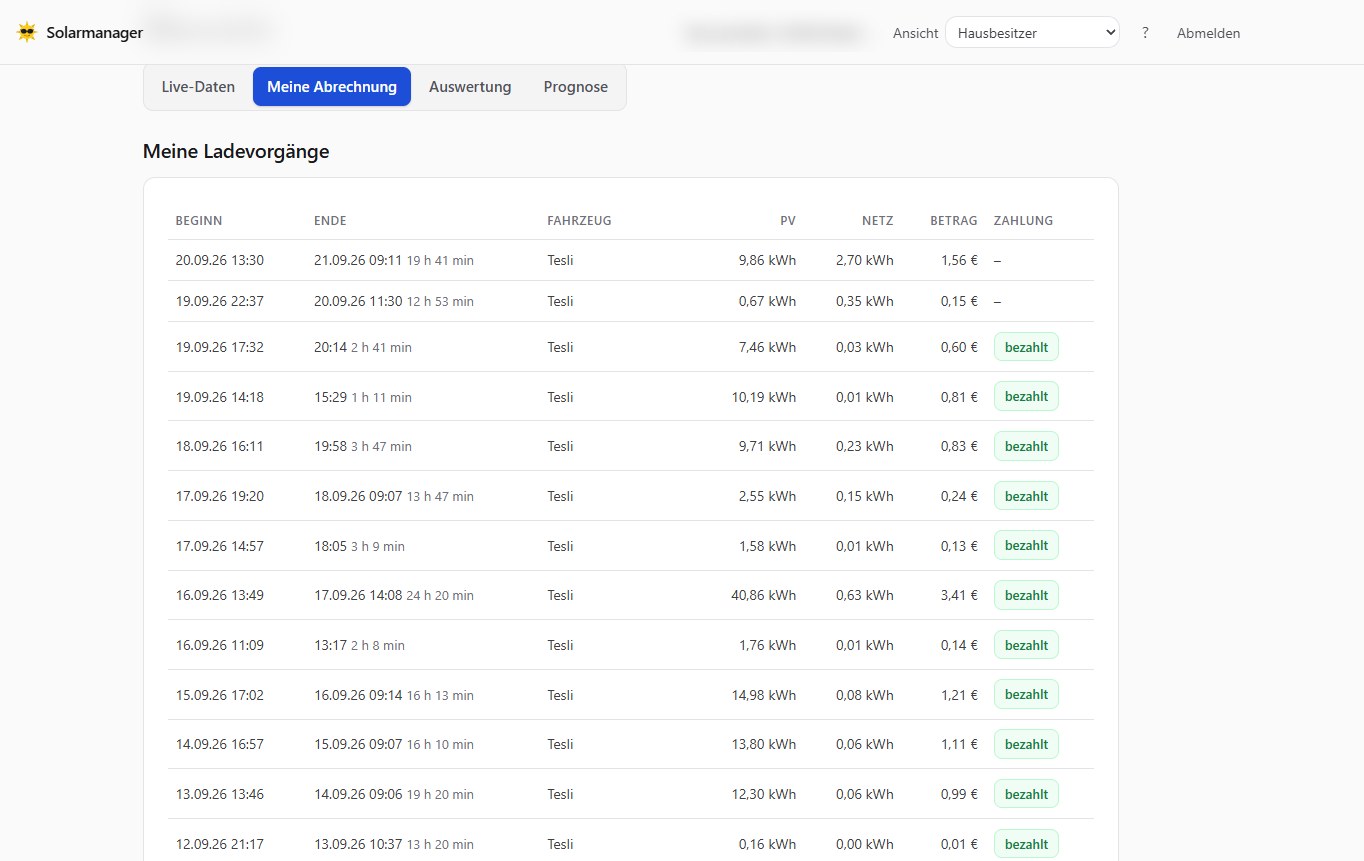Open the Auswertung tab

pos(470,87)
